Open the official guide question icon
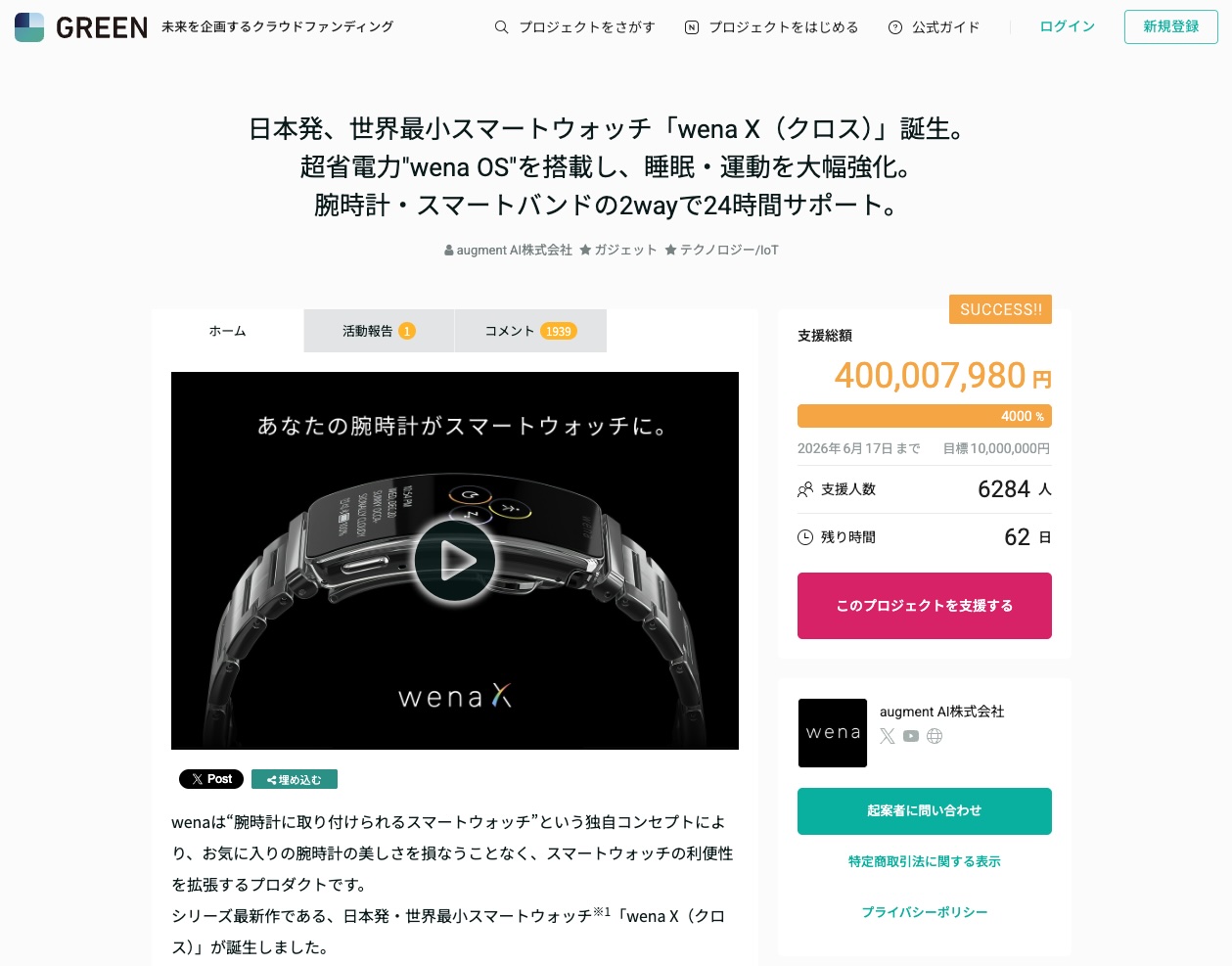1232x966 pixels. coord(895,27)
